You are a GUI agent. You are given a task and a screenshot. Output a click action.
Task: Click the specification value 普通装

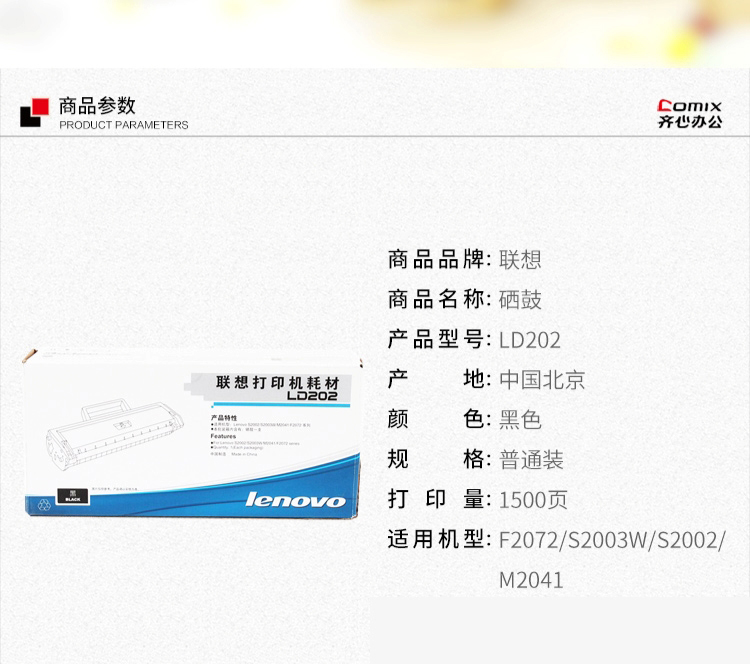(531, 460)
